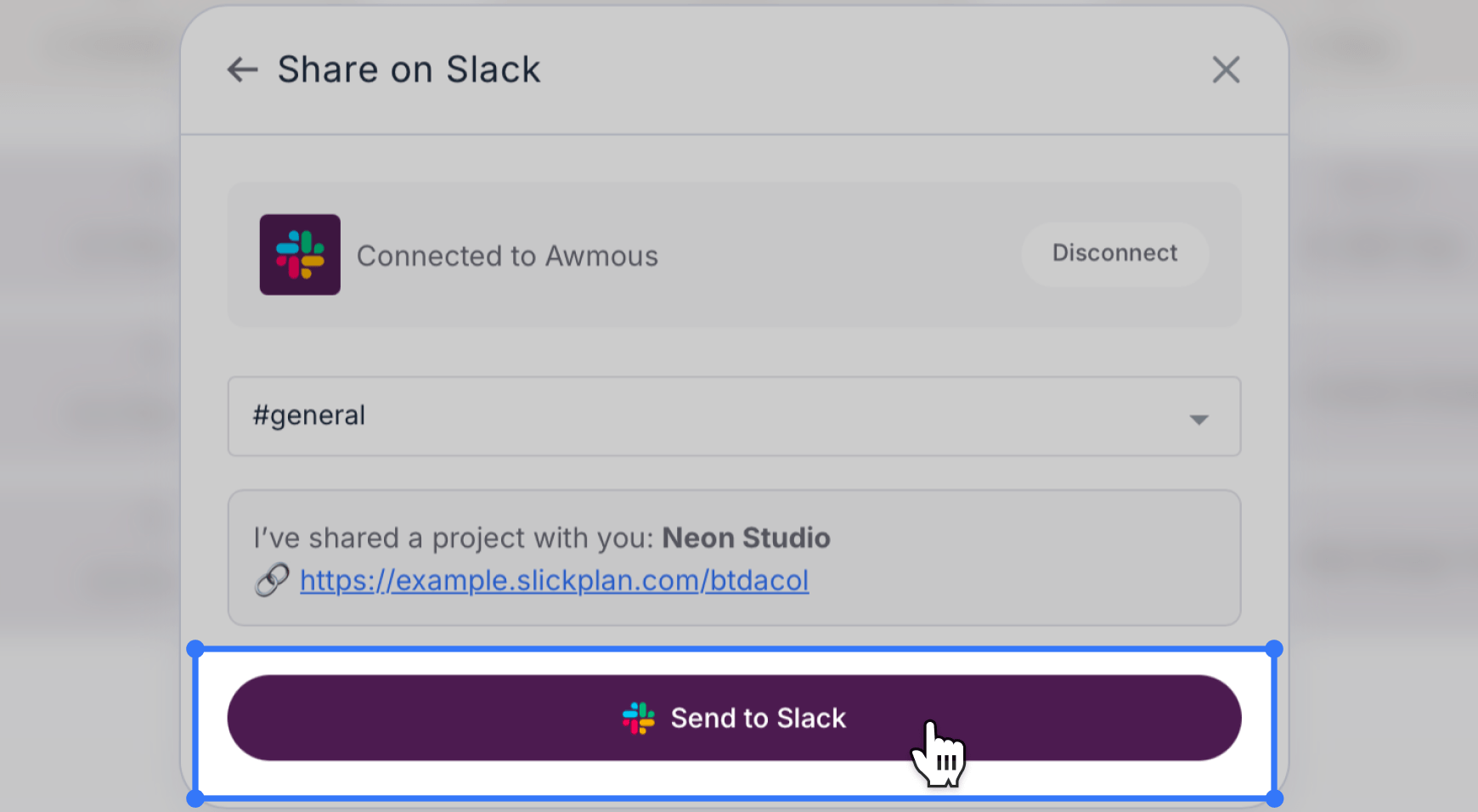Select the arrow icon left of the dialog title
1478x812 pixels.
[x=243, y=70]
